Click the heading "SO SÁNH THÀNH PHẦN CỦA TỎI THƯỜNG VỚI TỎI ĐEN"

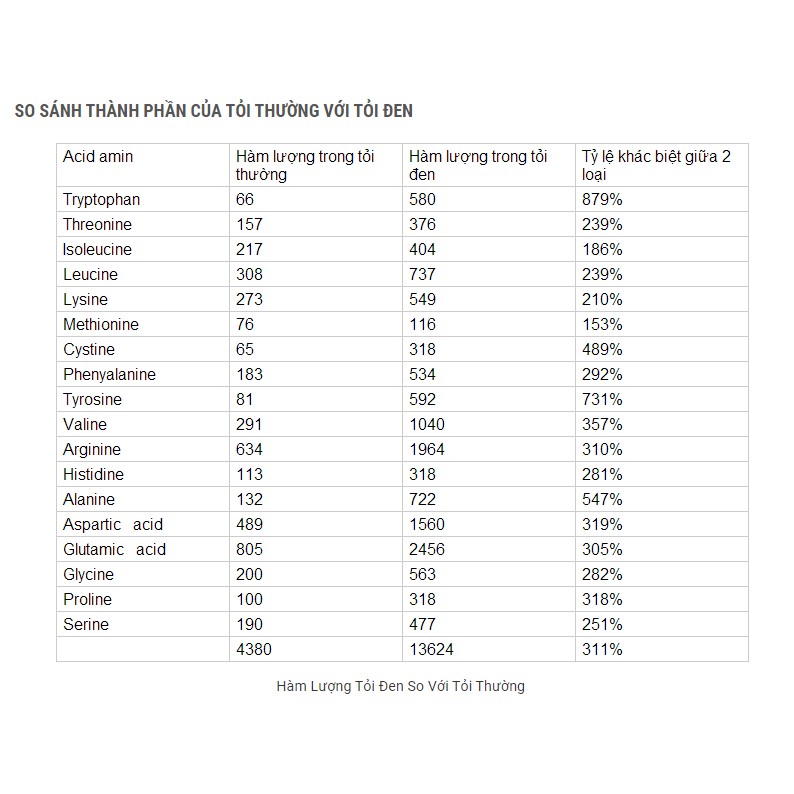(214, 110)
